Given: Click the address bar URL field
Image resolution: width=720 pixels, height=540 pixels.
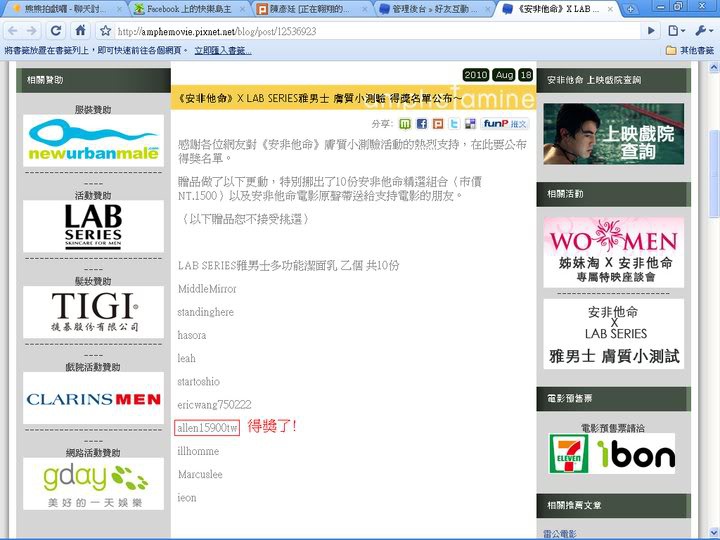Looking at the screenshot, I should click(377, 31).
